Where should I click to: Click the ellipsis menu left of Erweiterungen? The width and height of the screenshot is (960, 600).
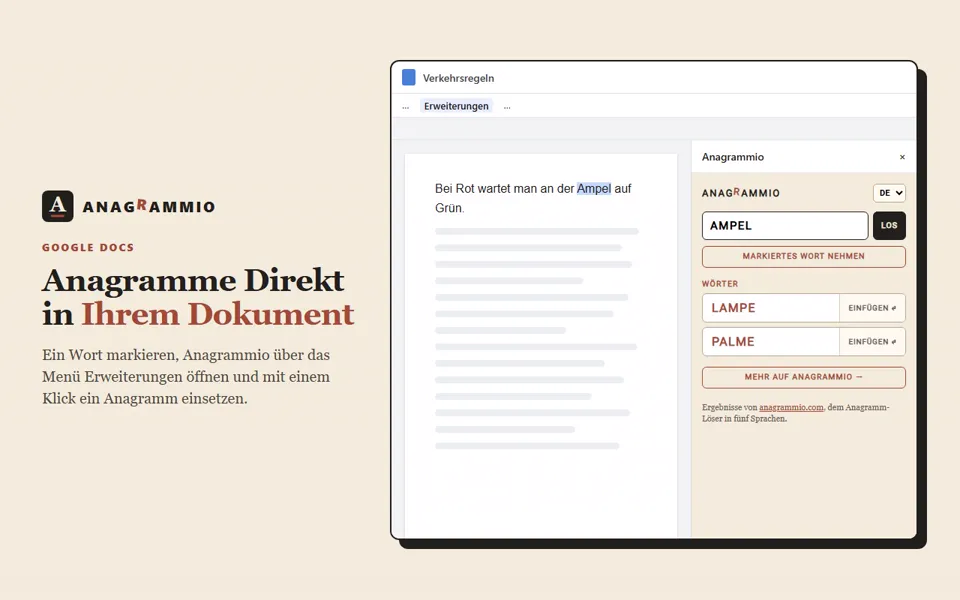click(x=405, y=107)
